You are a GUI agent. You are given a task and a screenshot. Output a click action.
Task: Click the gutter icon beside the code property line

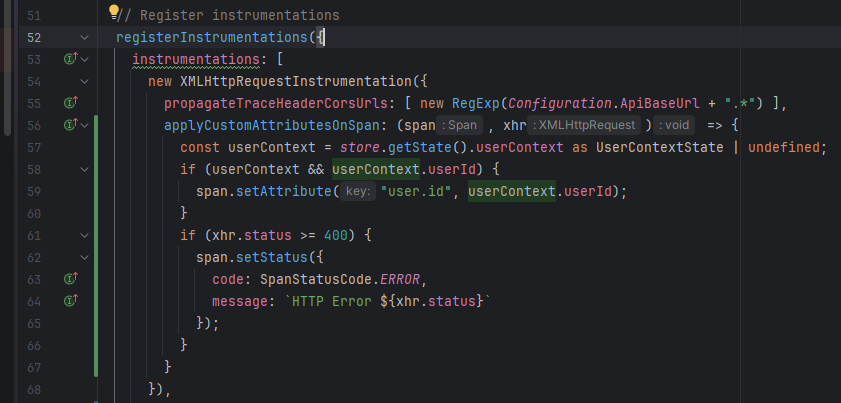(70, 279)
